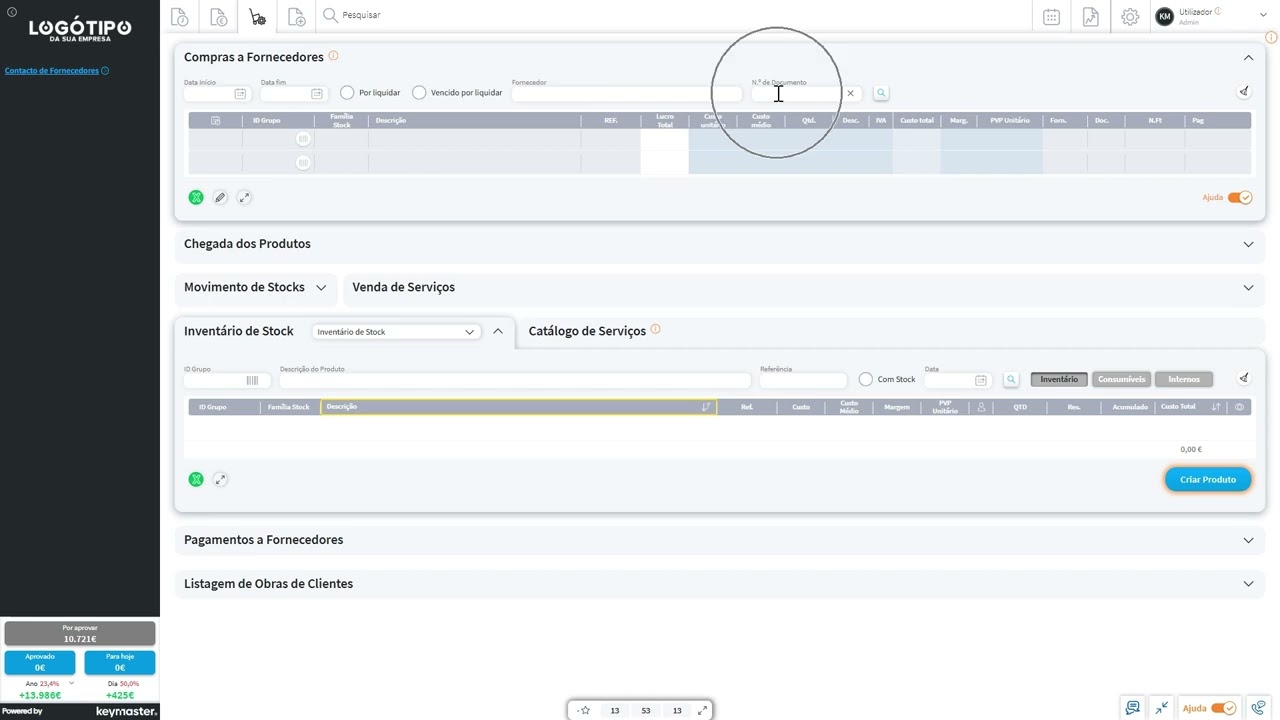
Task: Open the Data fim calendar picker
Action: 316,94
